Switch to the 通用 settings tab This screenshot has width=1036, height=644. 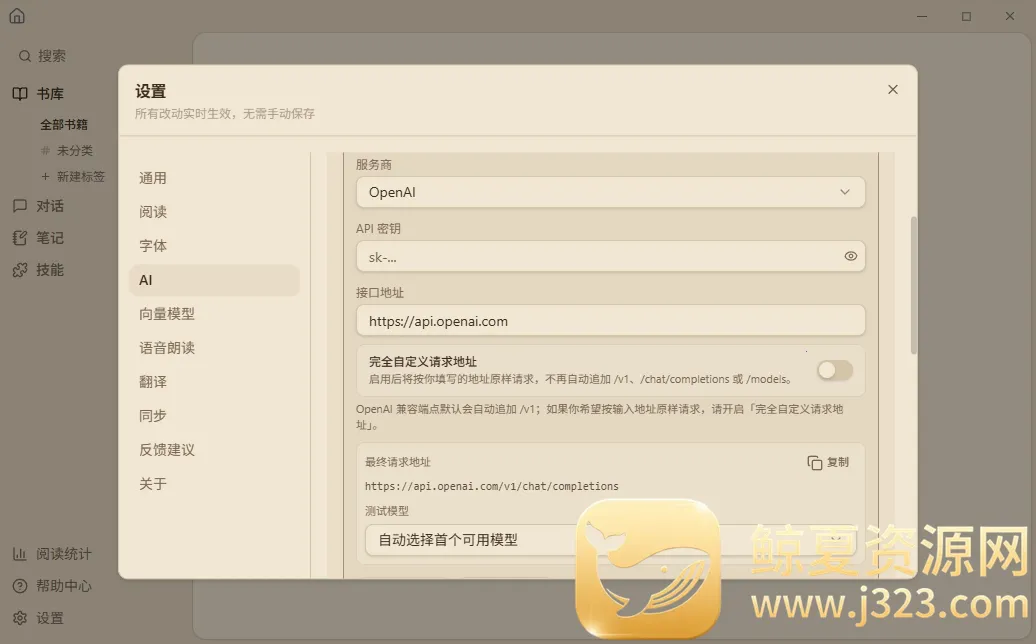[214, 178]
